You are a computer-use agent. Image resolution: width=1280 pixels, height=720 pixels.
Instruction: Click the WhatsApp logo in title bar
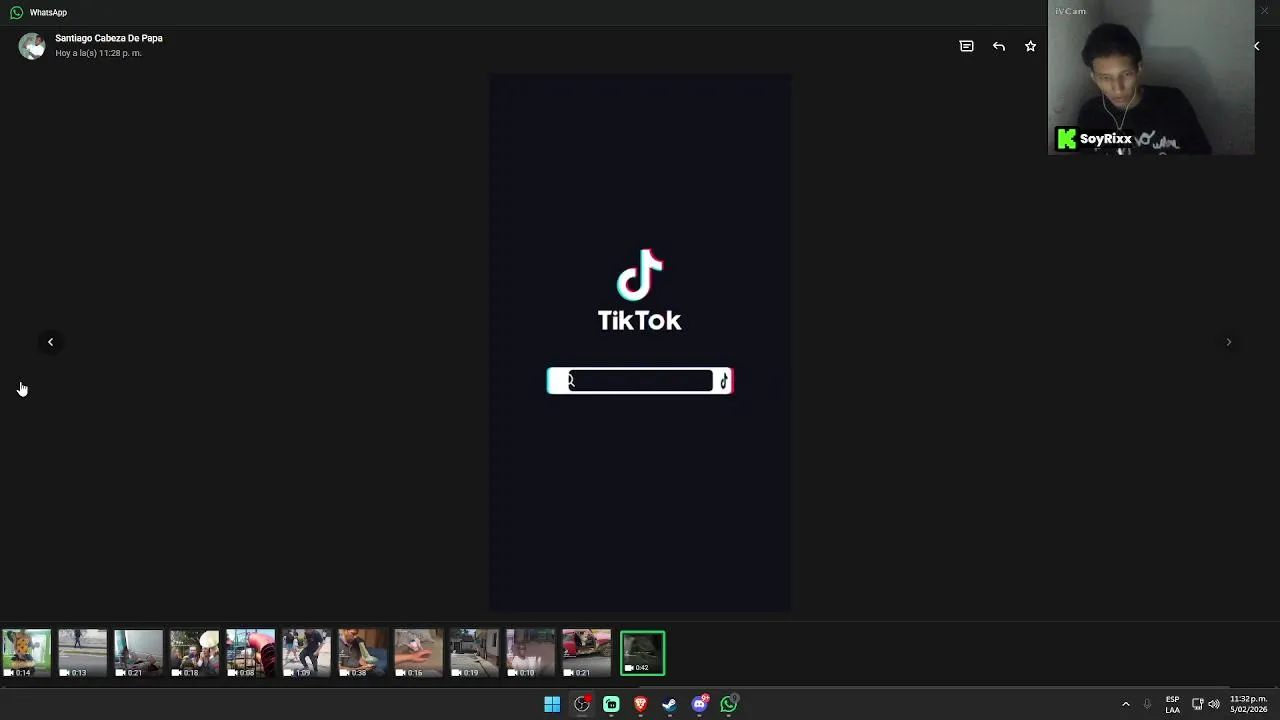[16, 12]
